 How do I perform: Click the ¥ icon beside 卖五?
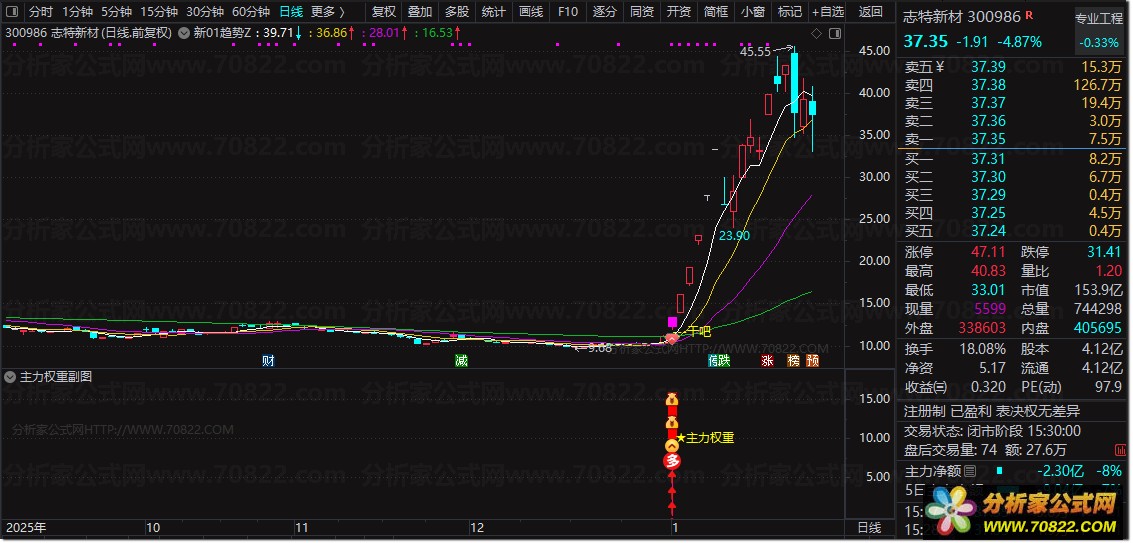tap(939, 67)
